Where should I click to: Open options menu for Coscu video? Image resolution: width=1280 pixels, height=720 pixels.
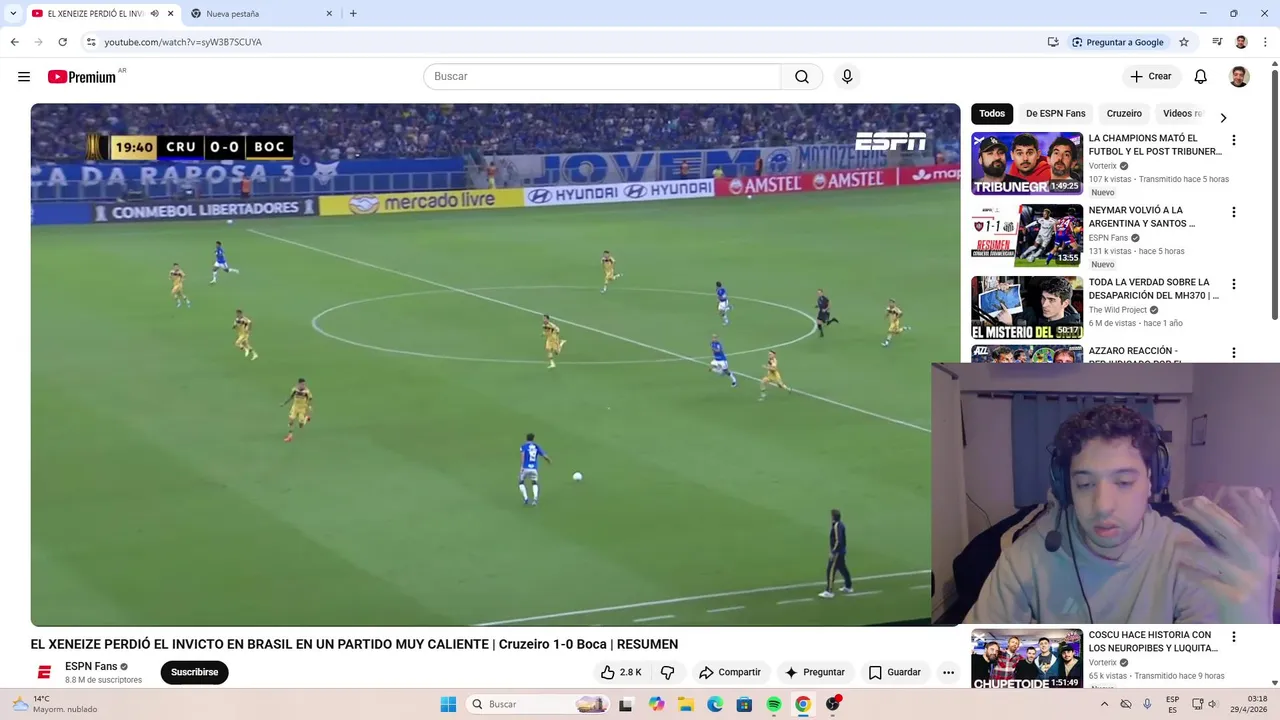[x=1233, y=637]
